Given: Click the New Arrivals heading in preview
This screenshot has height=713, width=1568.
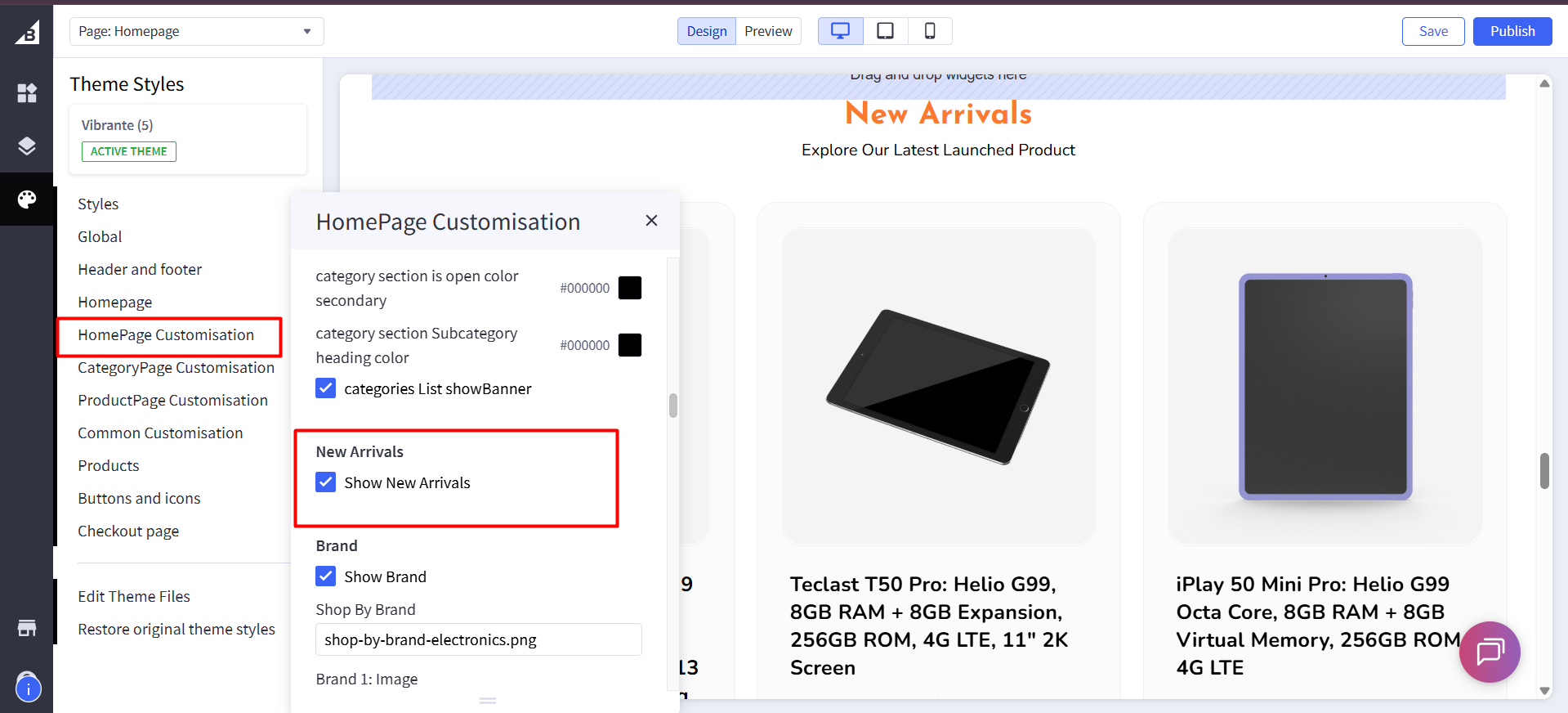Looking at the screenshot, I should click(x=939, y=114).
